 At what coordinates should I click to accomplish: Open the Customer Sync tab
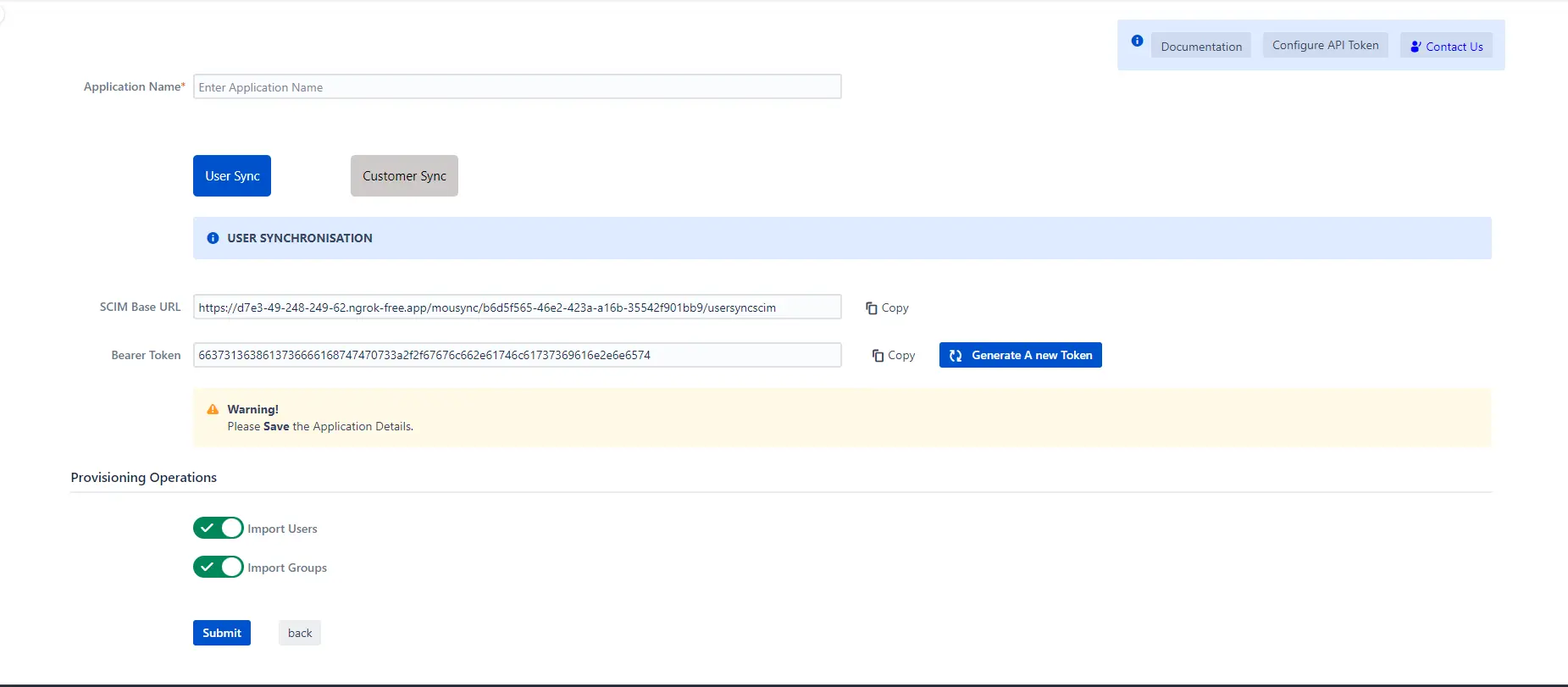click(x=404, y=176)
